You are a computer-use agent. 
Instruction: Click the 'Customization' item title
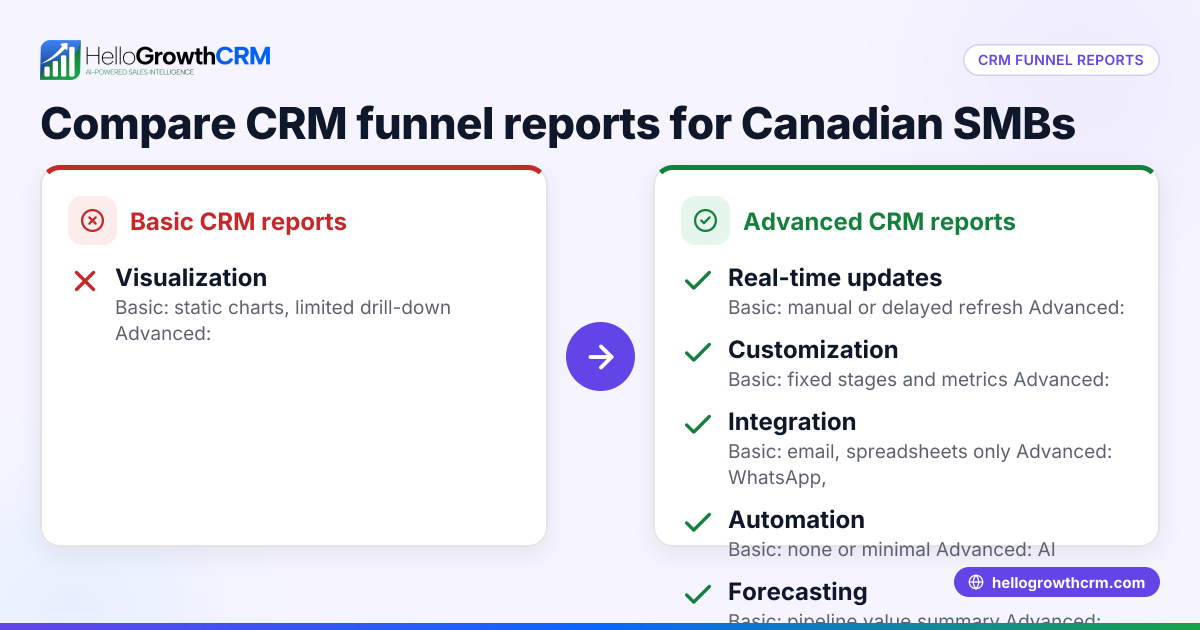pos(813,350)
